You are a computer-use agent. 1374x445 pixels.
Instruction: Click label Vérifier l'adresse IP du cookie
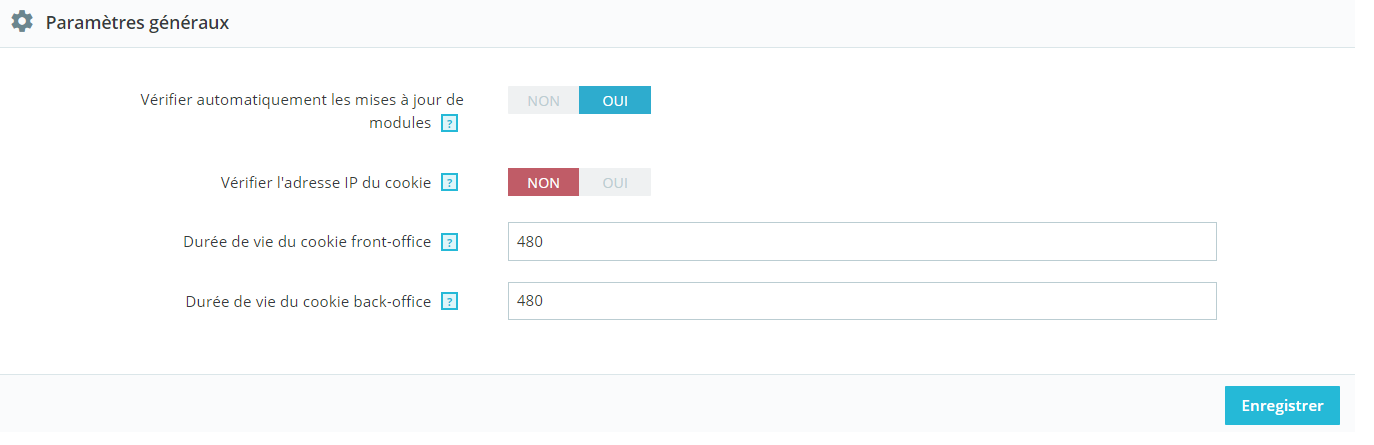click(326, 183)
